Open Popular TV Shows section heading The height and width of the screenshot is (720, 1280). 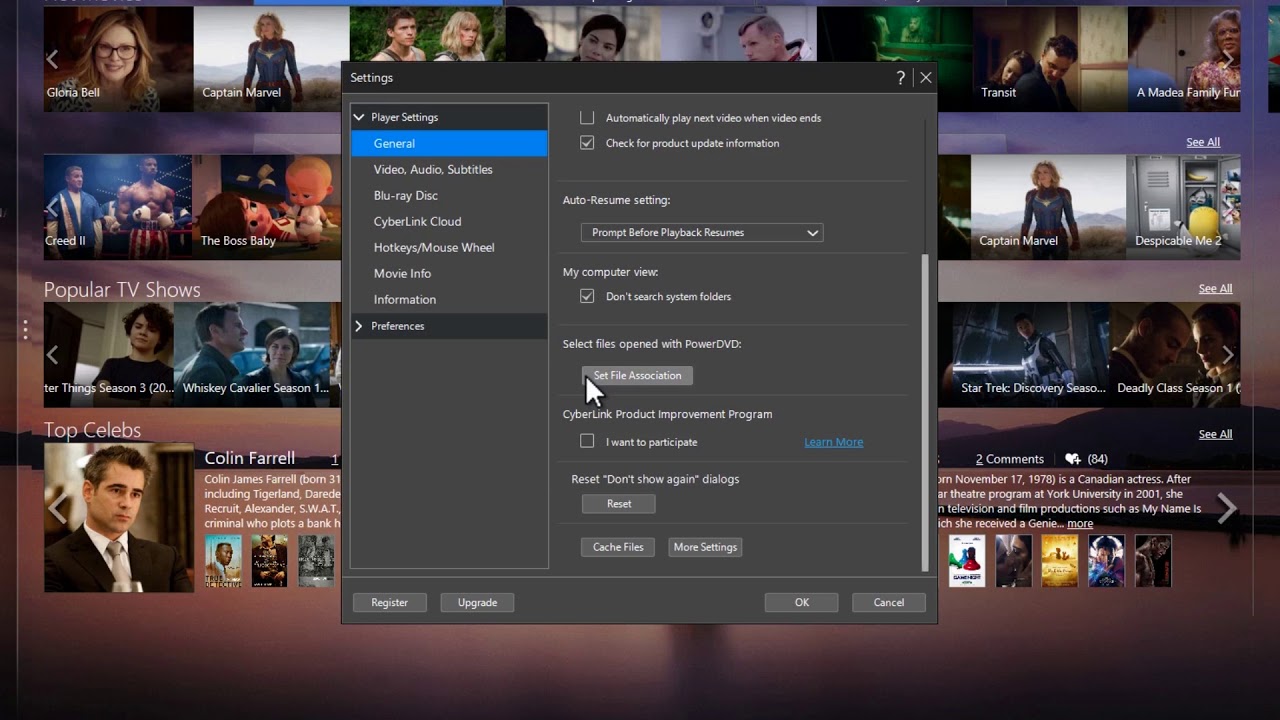(122, 290)
